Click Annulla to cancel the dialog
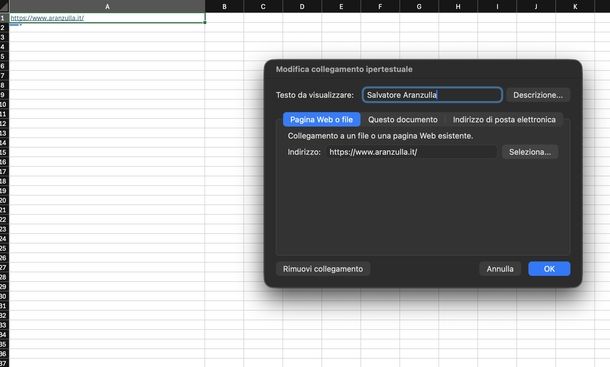 pos(500,269)
